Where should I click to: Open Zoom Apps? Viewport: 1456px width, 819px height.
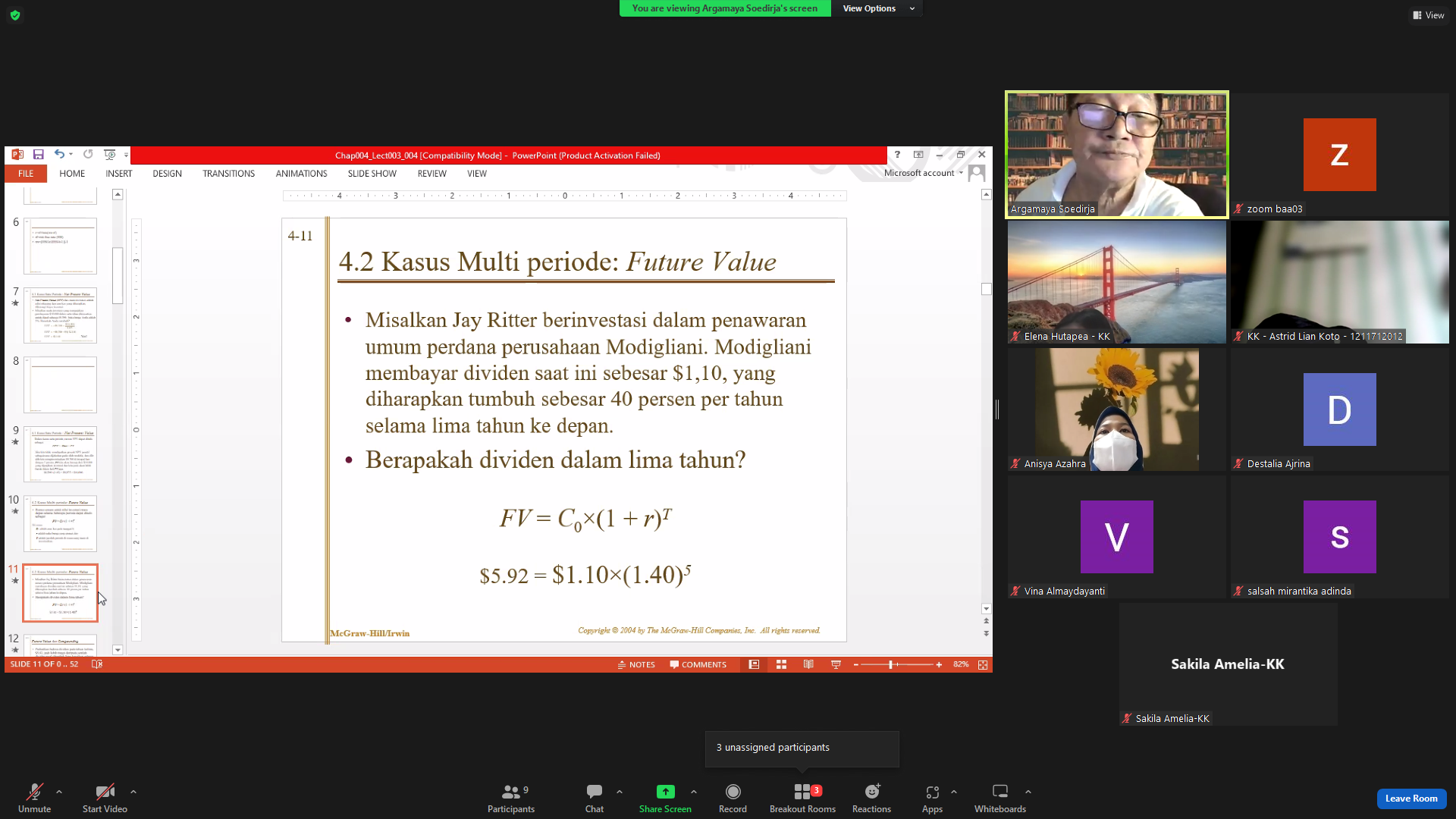pos(932,799)
